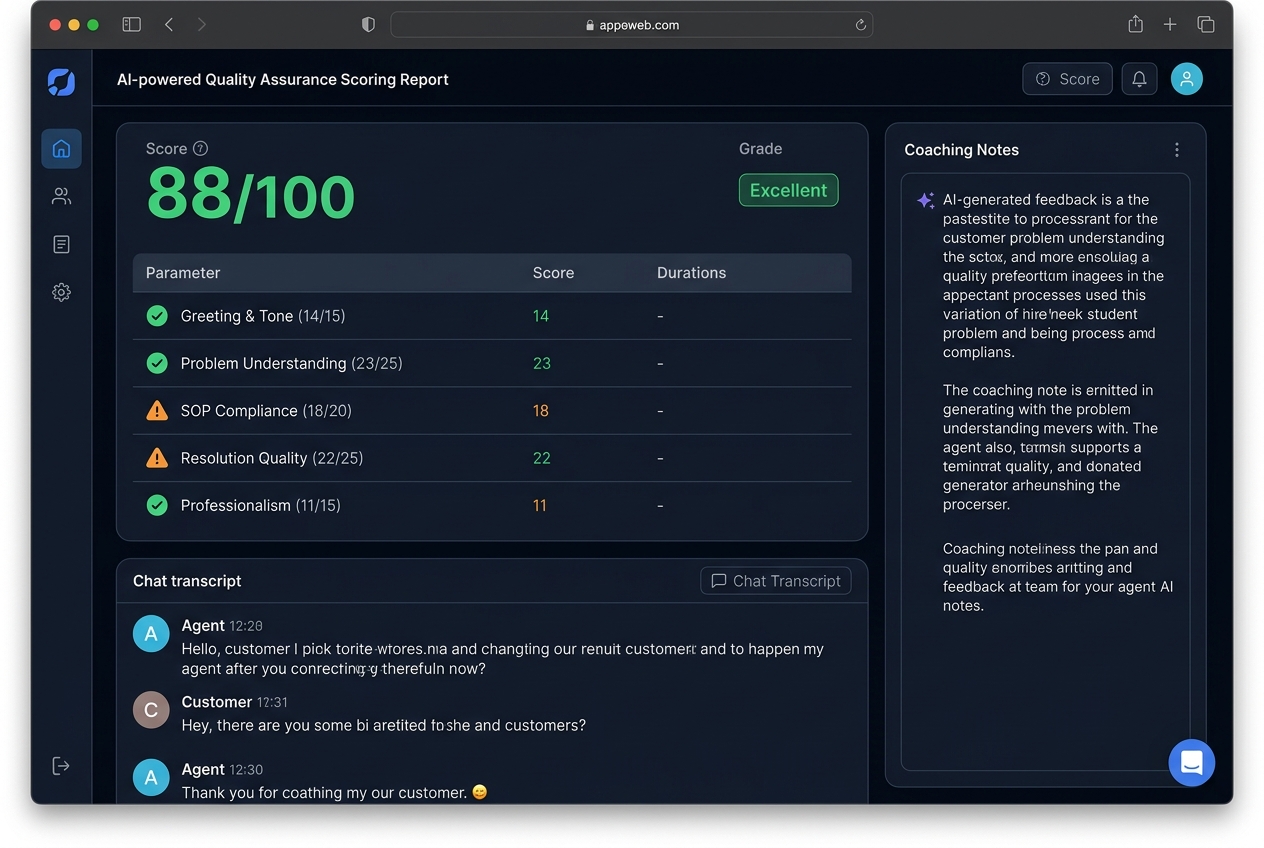Click the AI sparkle icon in Coaching Notes
Image resolution: width=1264 pixels, height=848 pixels.
926,200
